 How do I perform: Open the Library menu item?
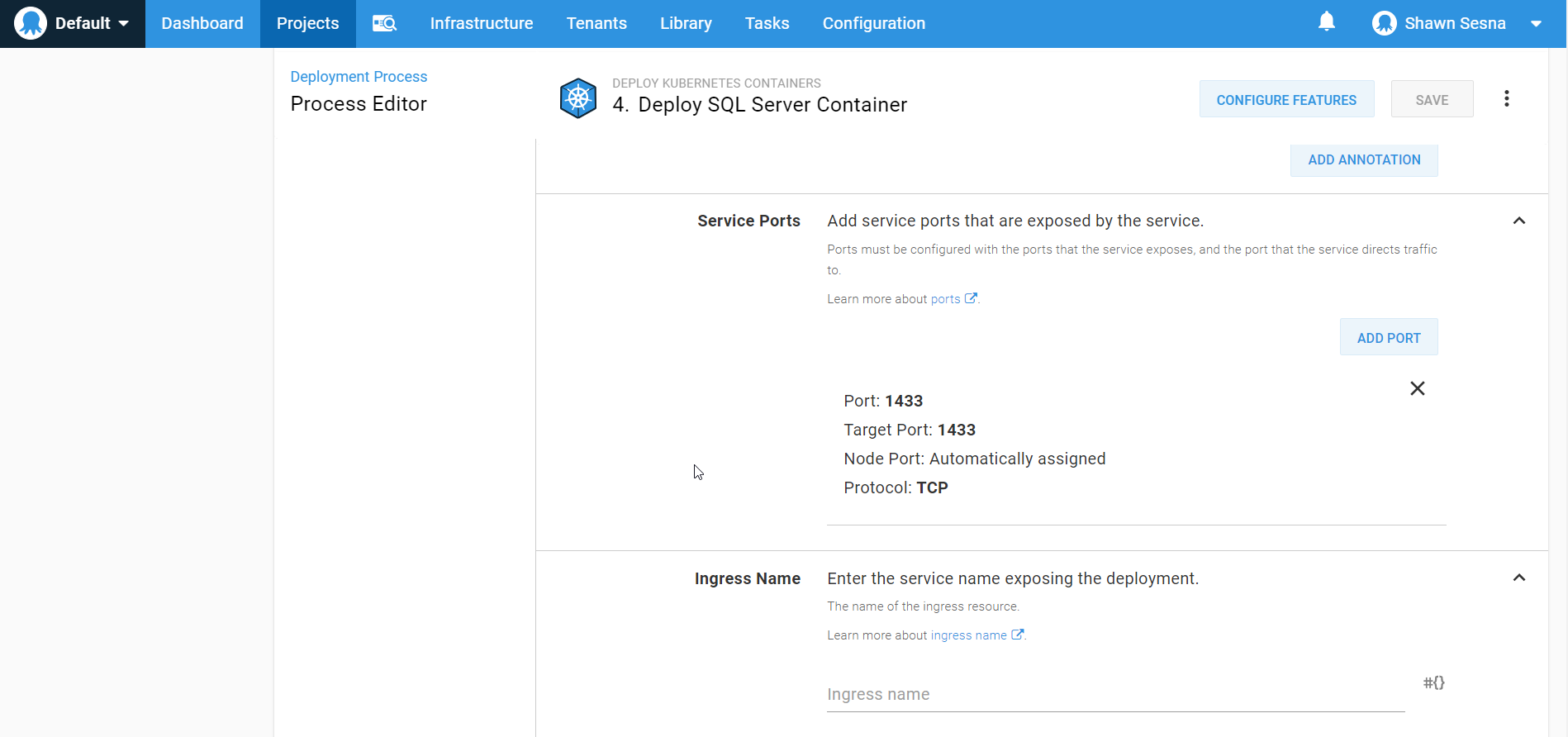pos(685,23)
